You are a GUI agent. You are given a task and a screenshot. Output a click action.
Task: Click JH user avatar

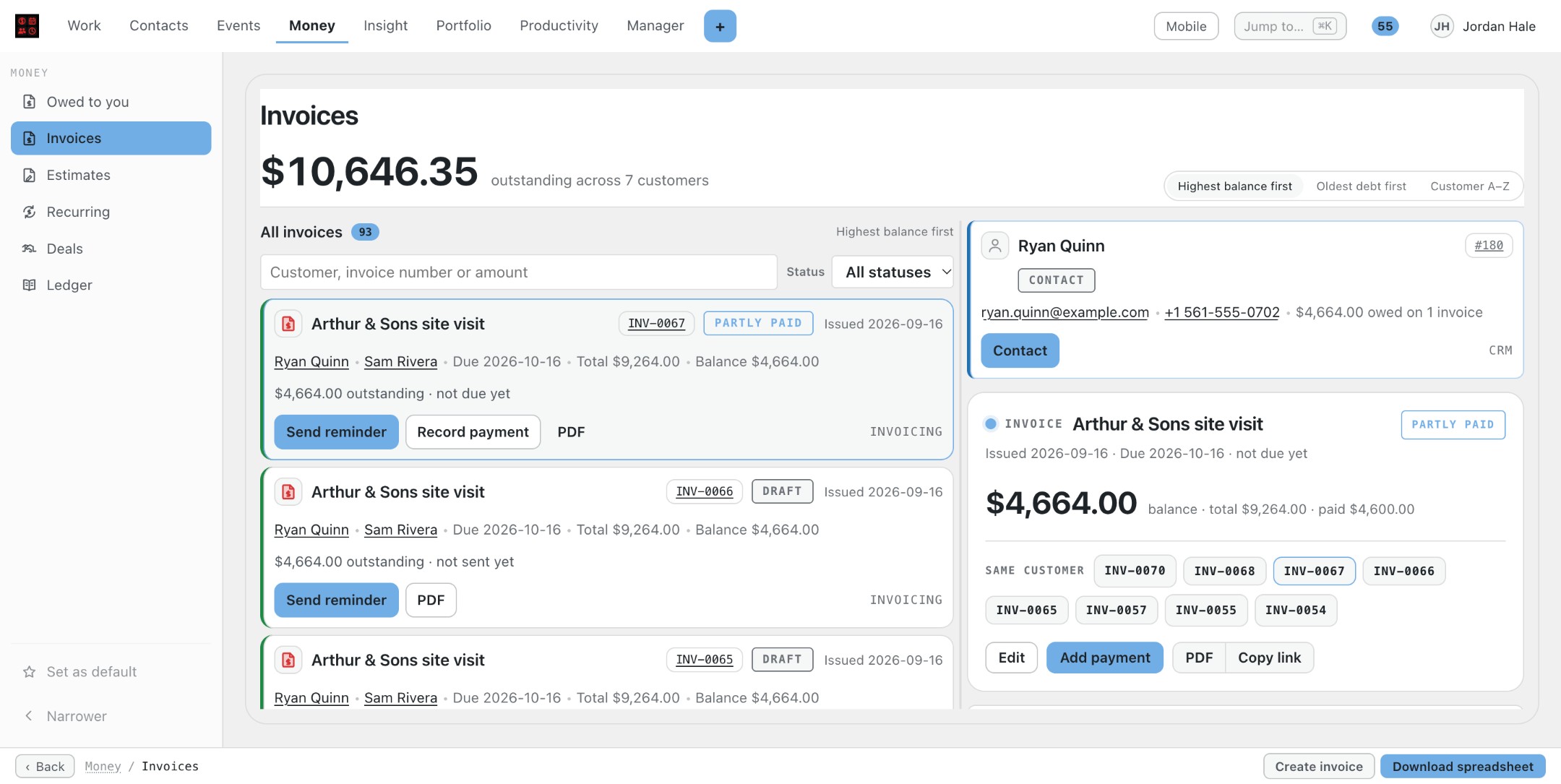tap(1442, 26)
